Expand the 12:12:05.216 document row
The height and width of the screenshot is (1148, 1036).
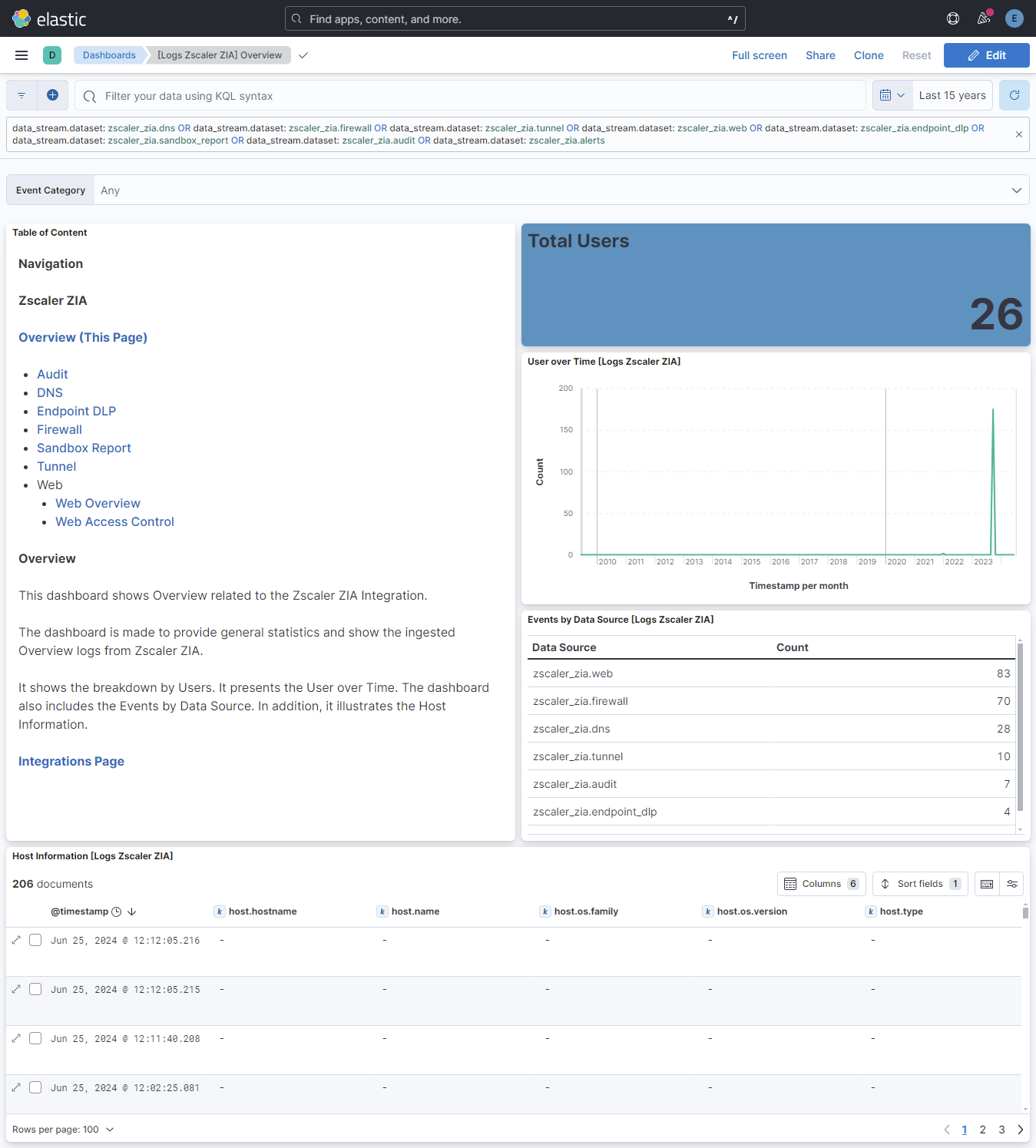16,940
